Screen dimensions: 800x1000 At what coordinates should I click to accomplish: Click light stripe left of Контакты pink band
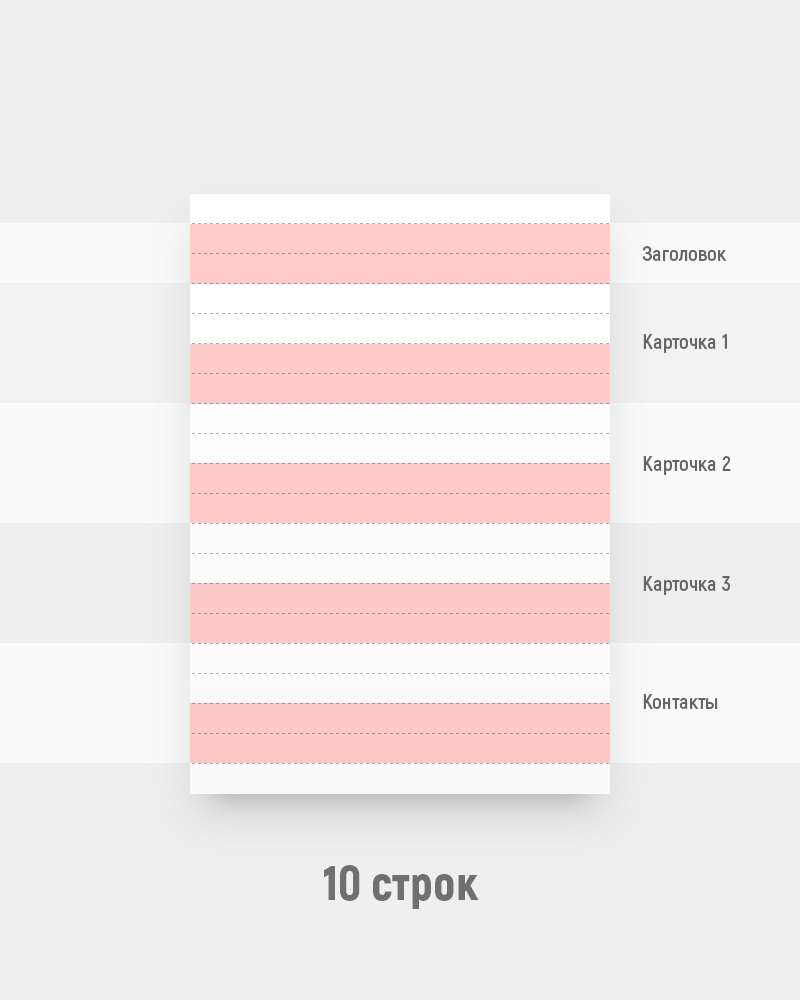(x=95, y=703)
